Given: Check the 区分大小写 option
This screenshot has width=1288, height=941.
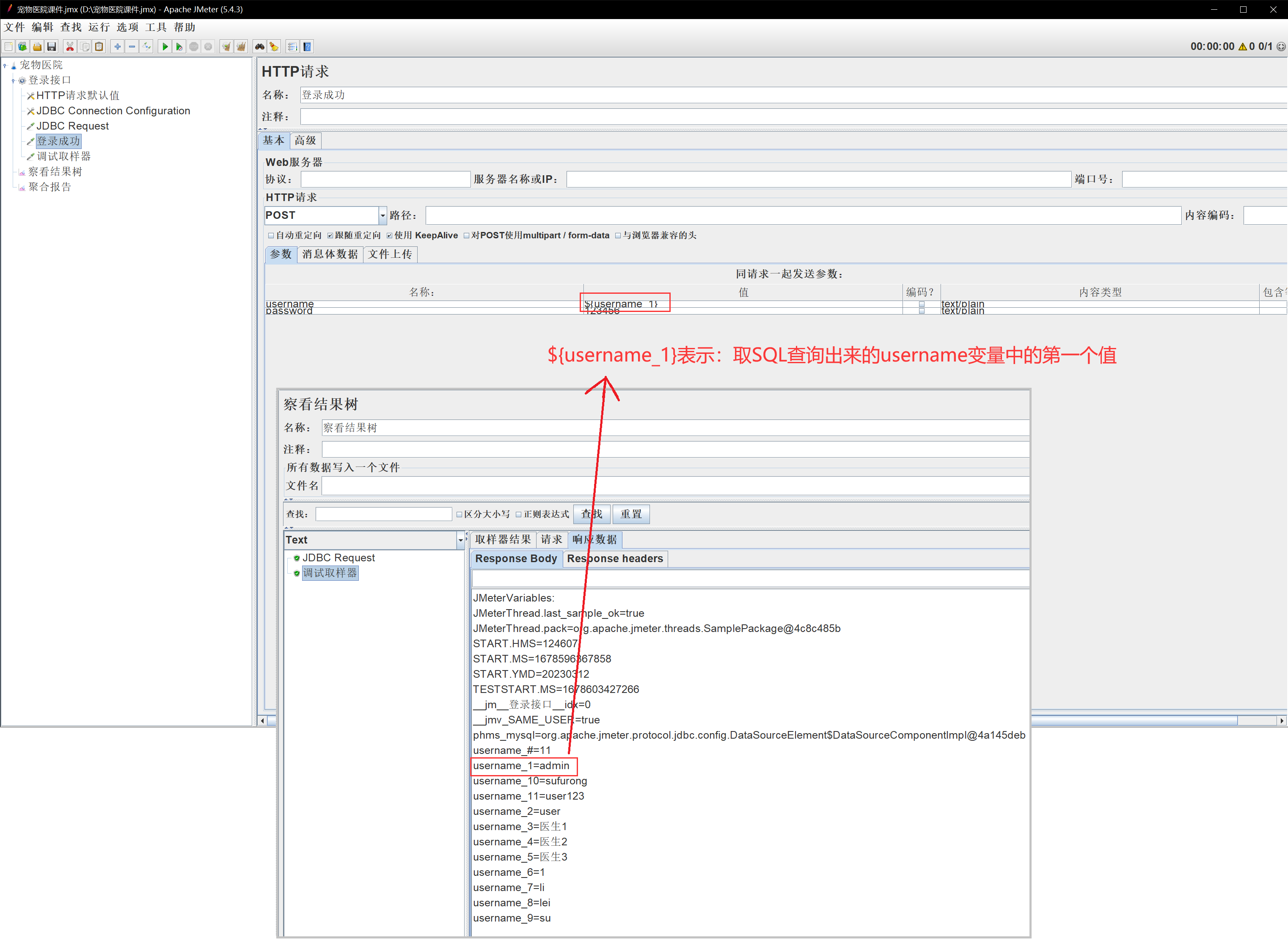Looking at the screenshot, I should click(459, 514).
